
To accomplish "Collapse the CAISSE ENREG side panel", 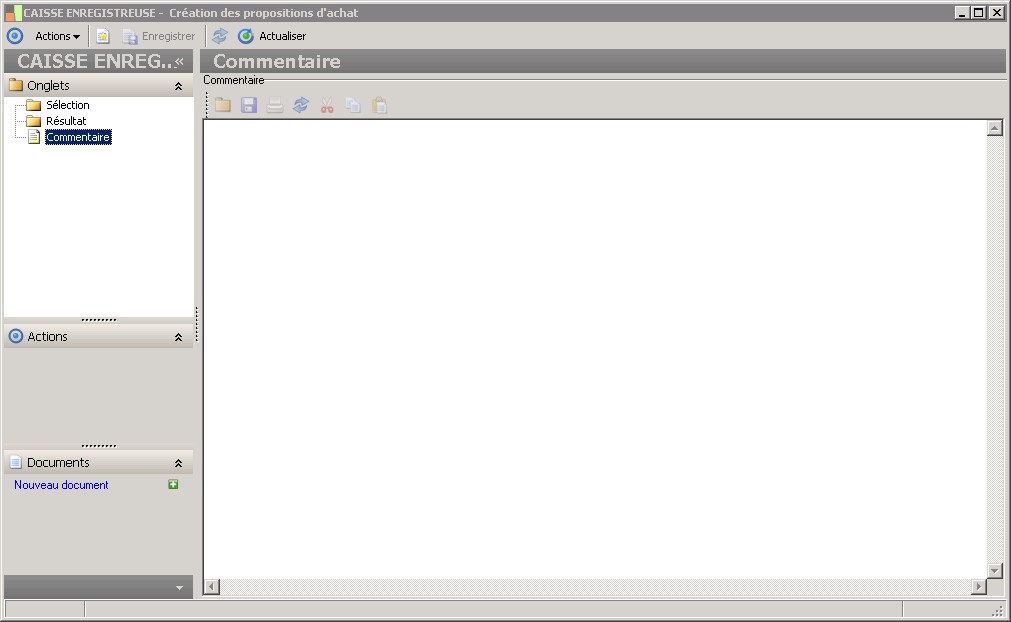I will (179, 61).
